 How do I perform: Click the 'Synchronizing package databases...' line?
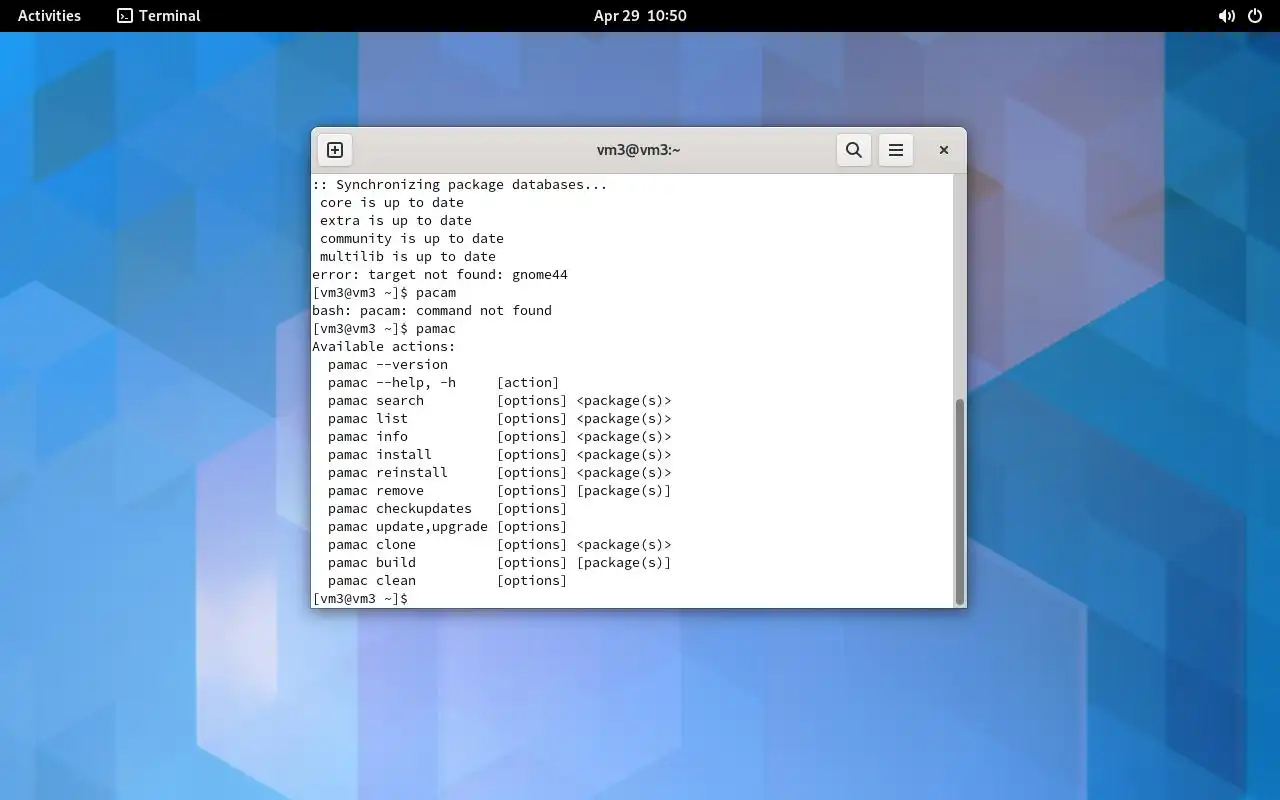tap(460, 185)
